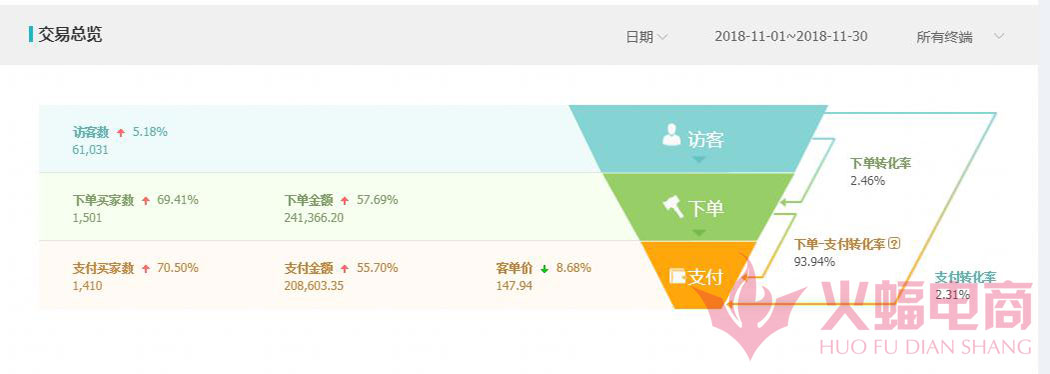
Task: Open the 2018-11-01~2018-11-30 date range picker
Action: tap(791, 36)
